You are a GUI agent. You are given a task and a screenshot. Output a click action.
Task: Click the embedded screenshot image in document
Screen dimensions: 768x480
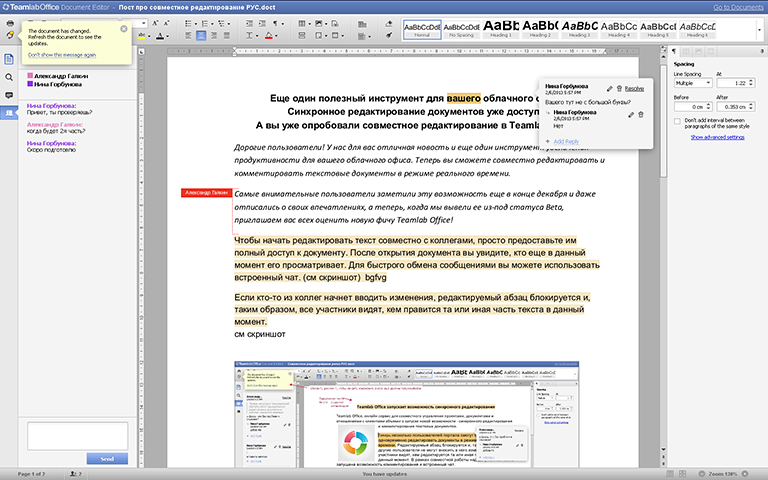tap(407, 414)
